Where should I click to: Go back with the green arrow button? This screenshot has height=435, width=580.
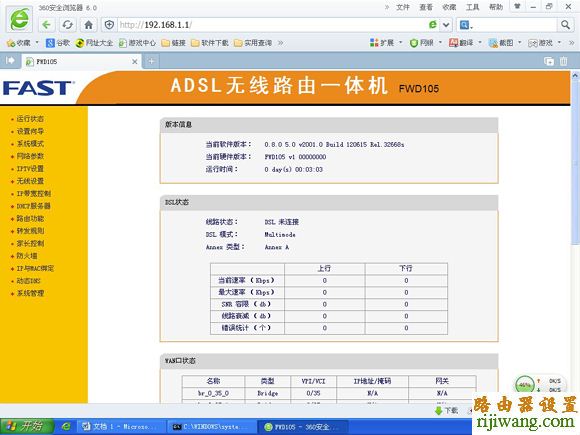point(46,25)
